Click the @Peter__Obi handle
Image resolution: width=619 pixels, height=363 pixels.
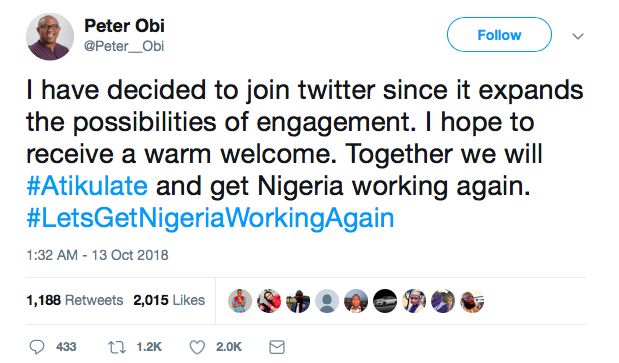(124, 46)
